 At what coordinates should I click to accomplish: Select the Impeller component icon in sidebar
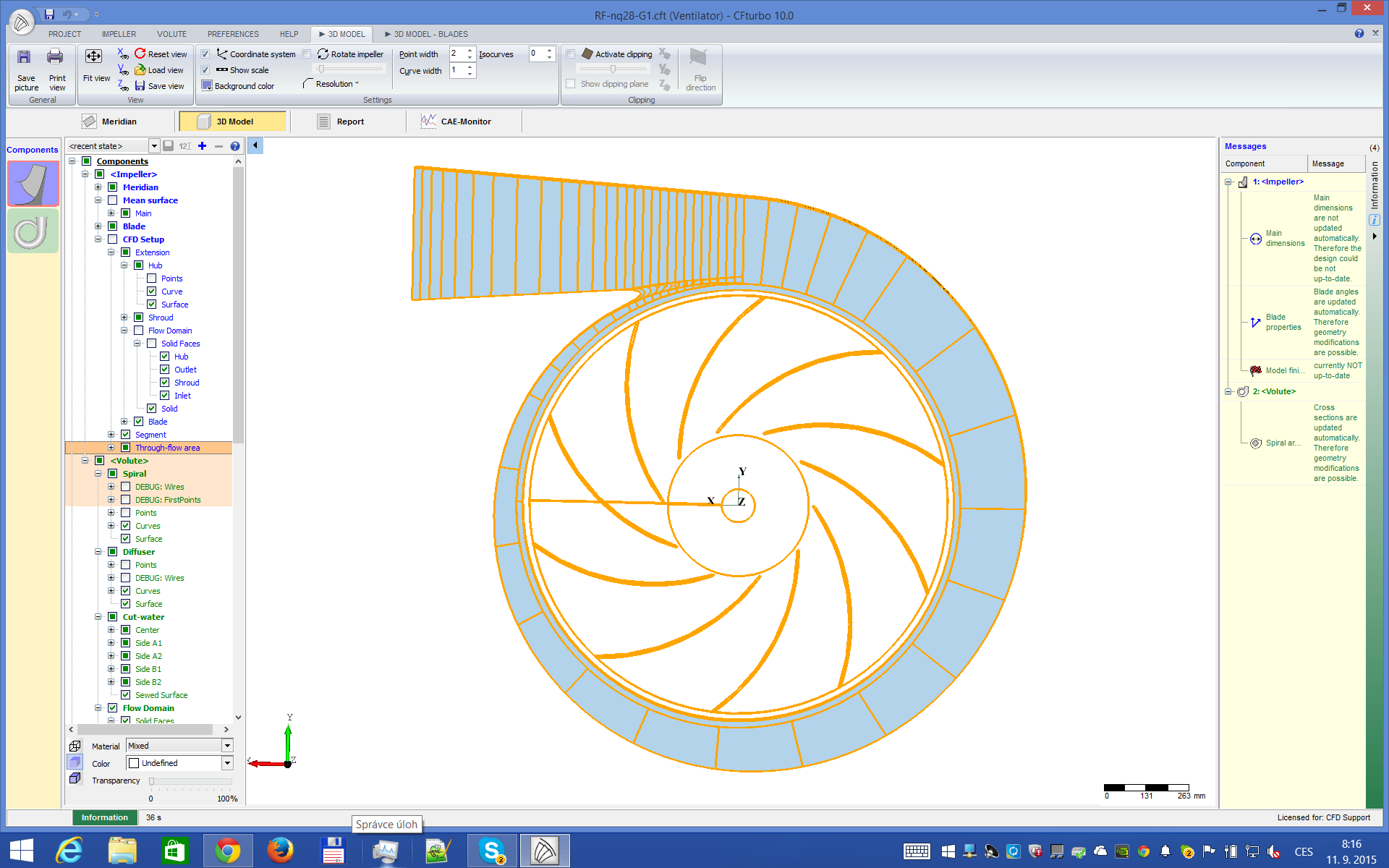point(33,184)
